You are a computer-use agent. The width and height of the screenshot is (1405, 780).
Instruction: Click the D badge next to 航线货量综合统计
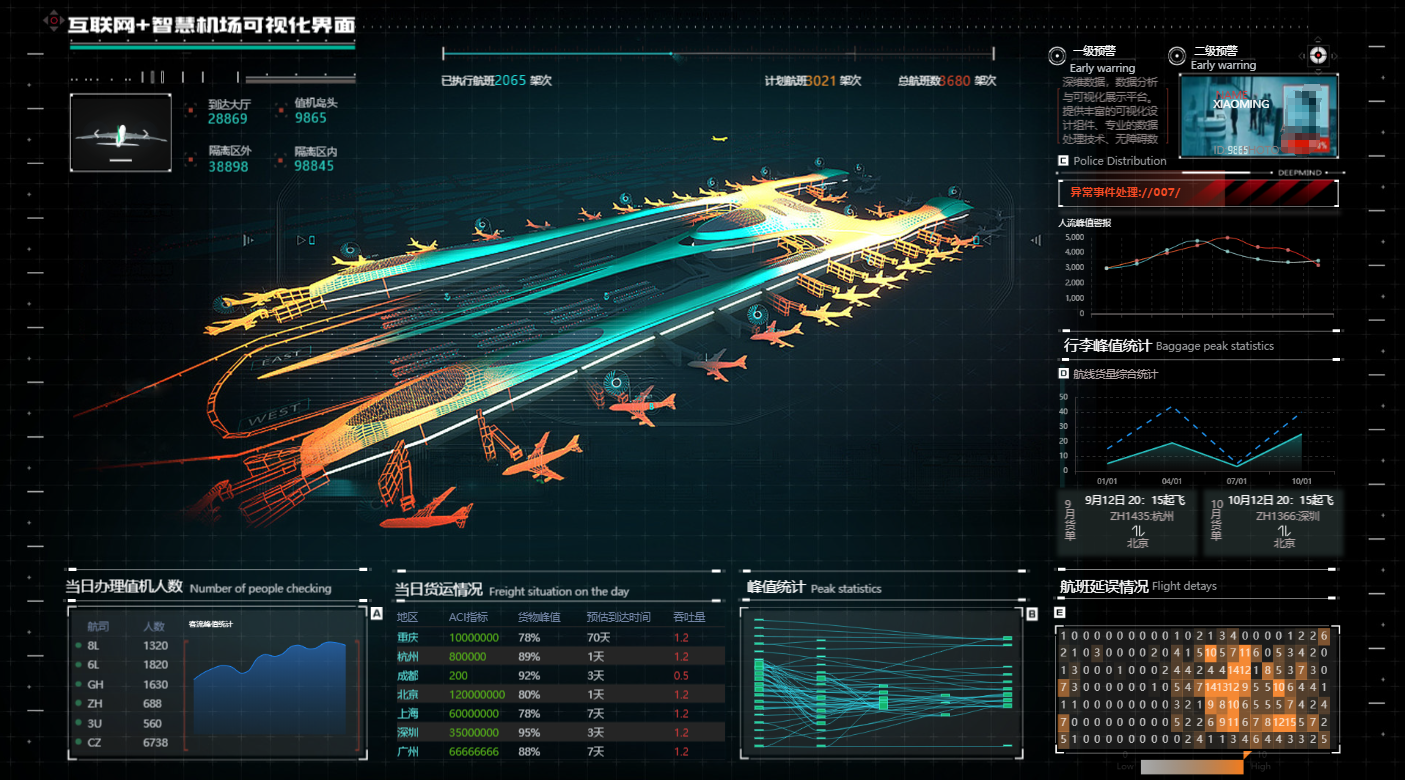tap(1063, 374)
